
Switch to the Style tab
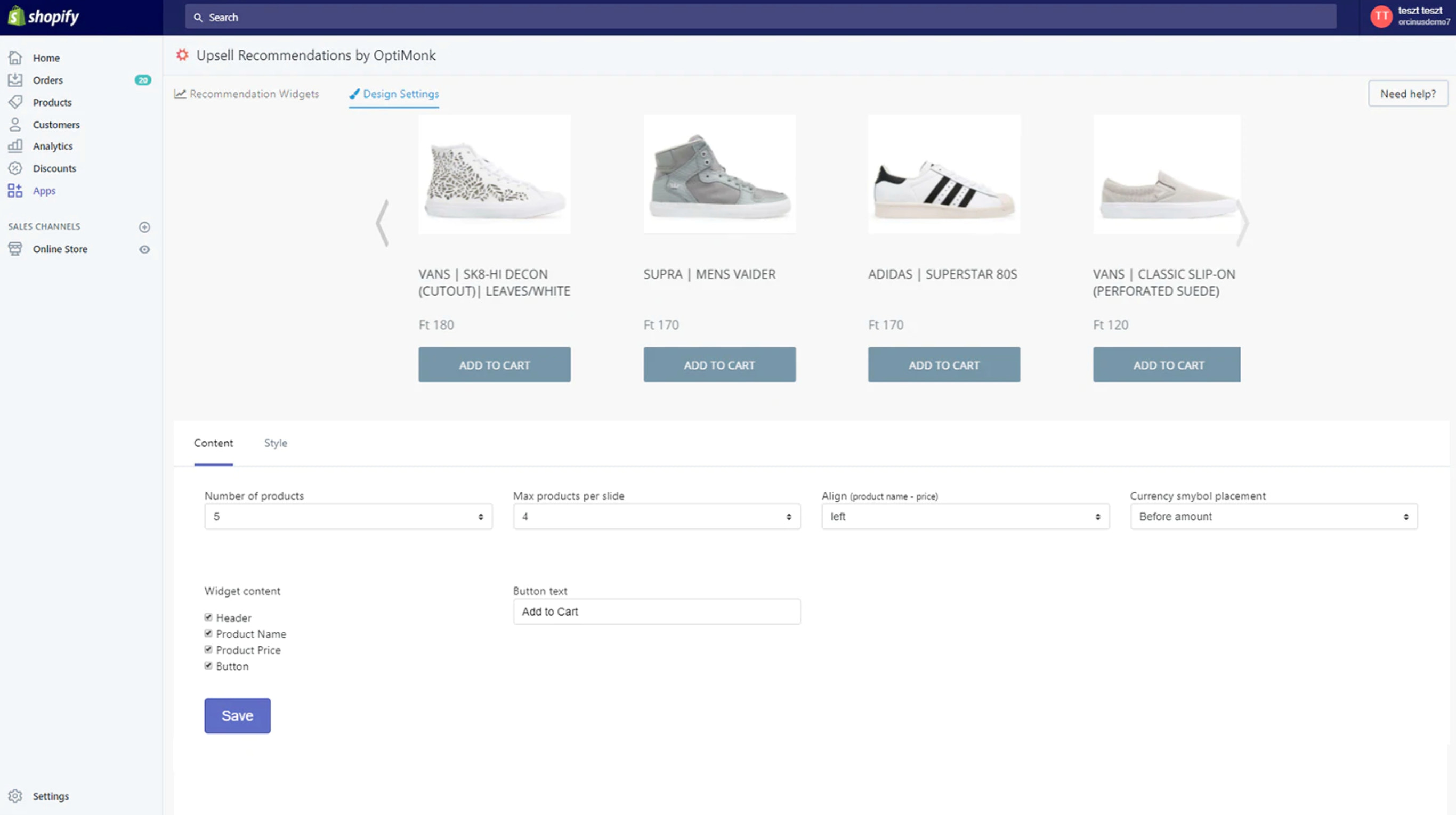pos(275,443)
